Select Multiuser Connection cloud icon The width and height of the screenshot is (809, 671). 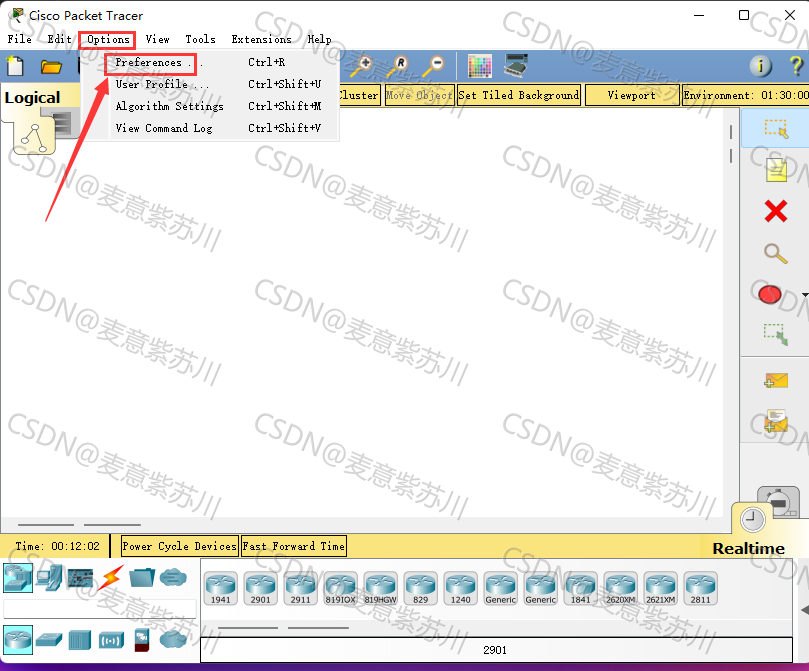pos(173,577)
